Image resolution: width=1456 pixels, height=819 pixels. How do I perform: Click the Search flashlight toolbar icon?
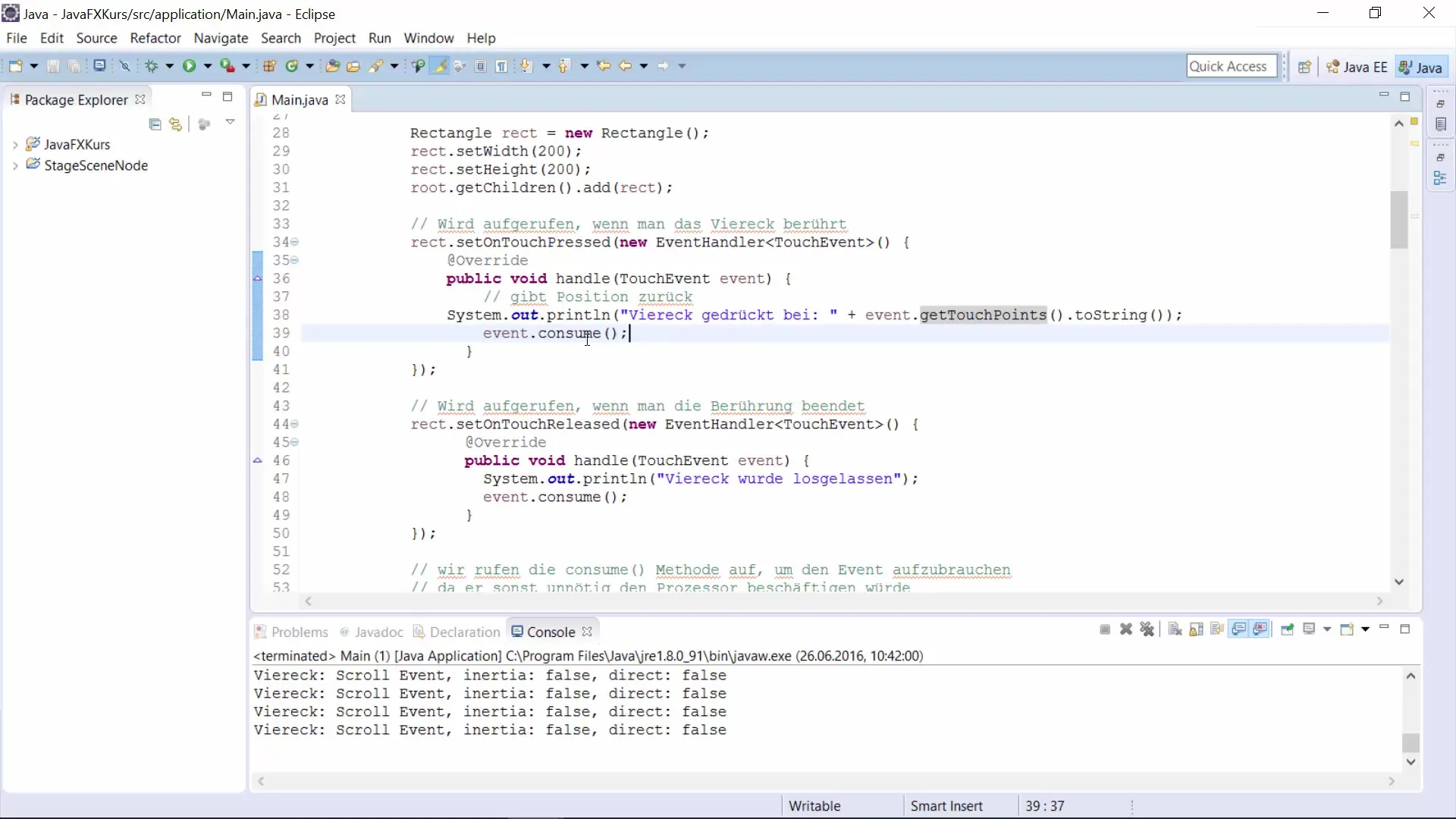pos(376,66)
